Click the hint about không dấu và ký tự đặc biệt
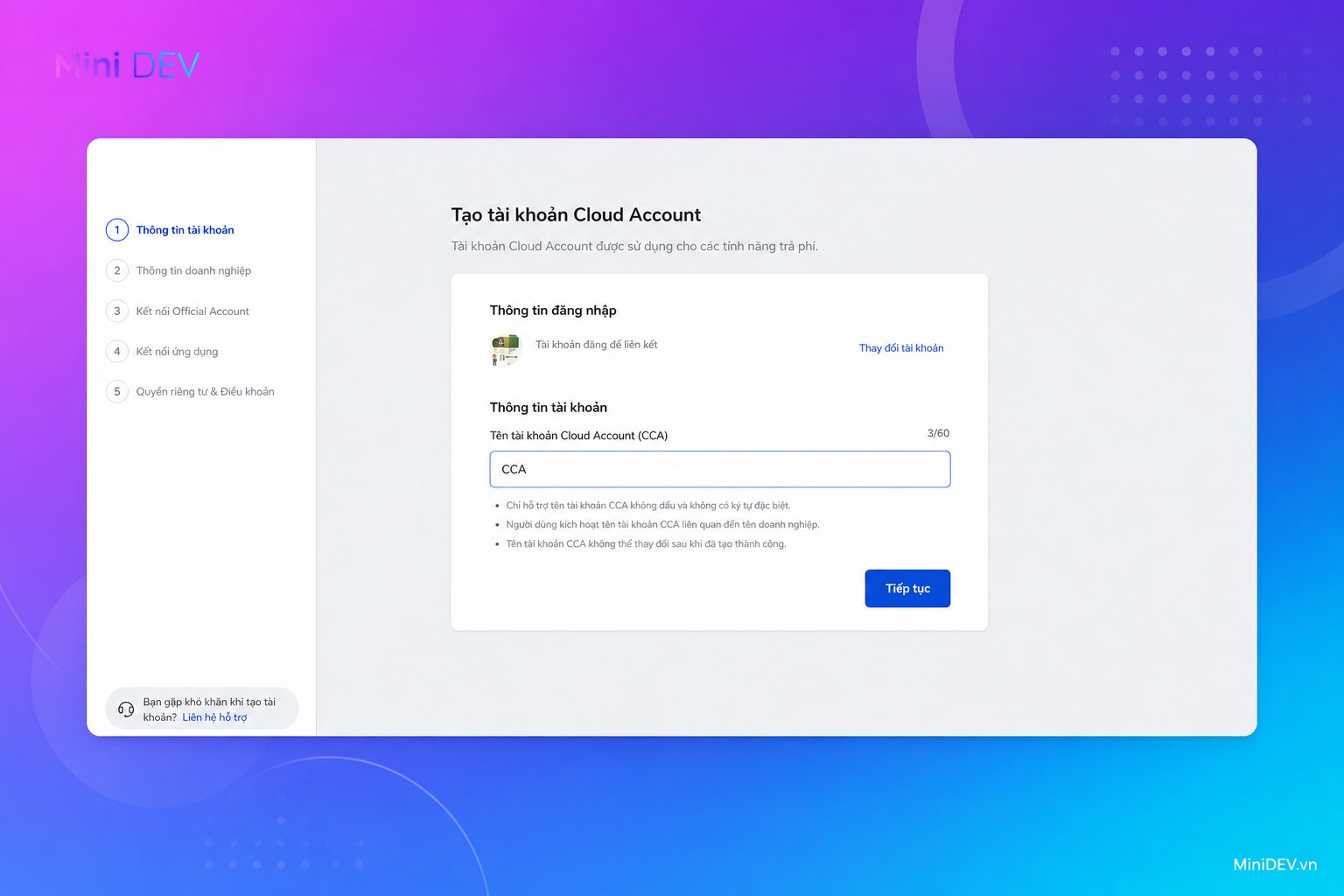The image size is (1344, 896). [x=647, y=505]
